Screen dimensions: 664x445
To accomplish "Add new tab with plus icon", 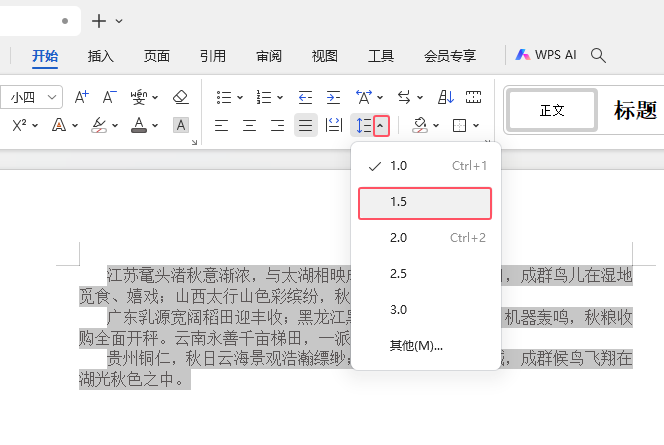I will (99, 21).
